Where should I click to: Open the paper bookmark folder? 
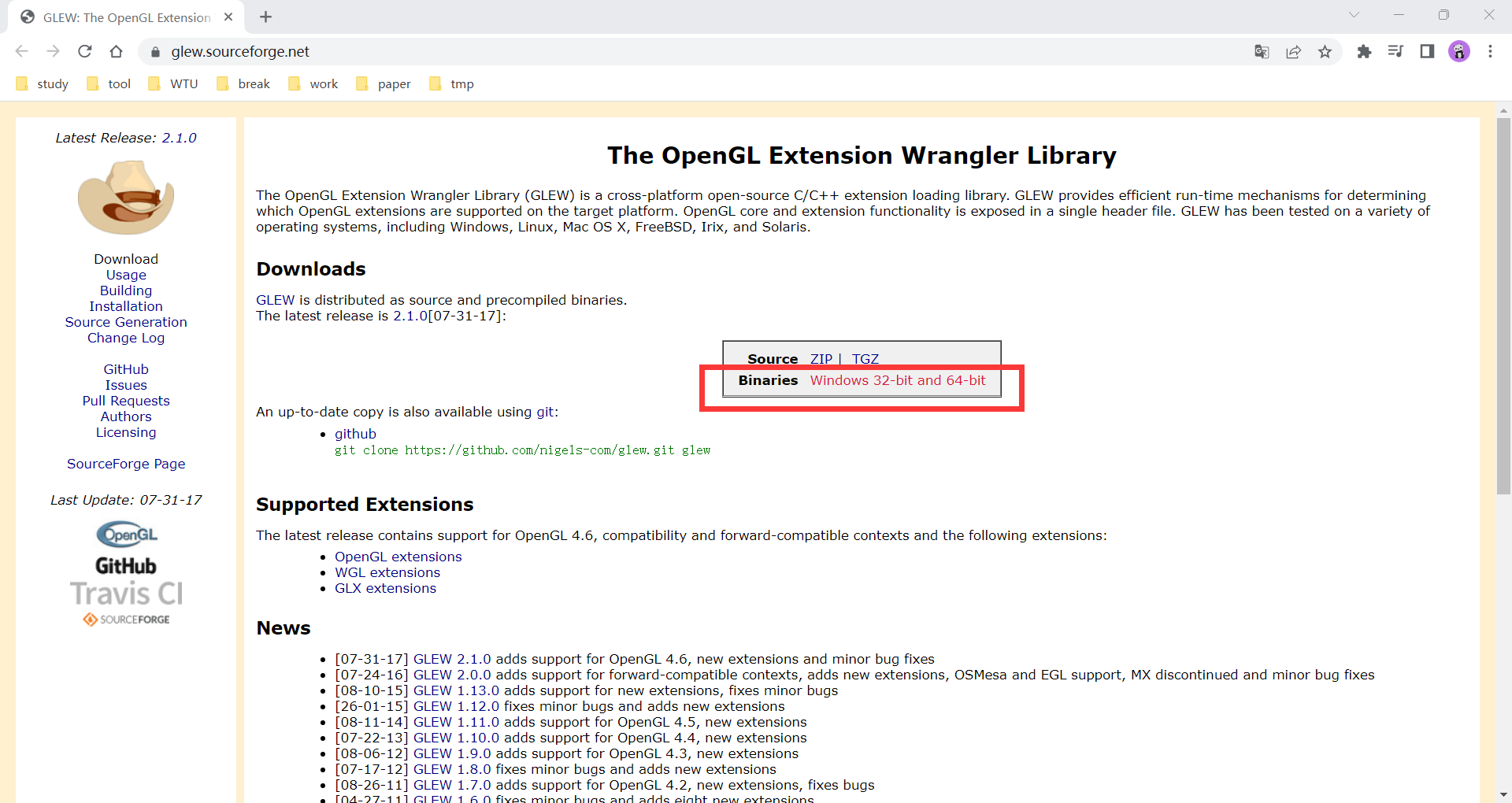384,84
